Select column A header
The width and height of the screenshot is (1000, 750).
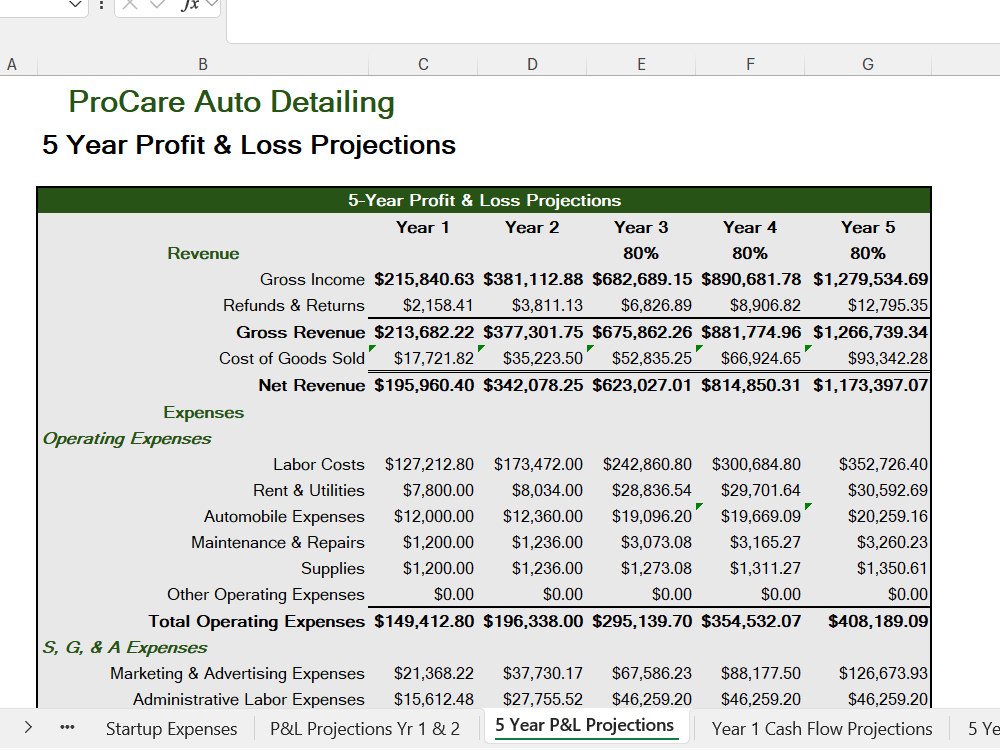[x=11, y=64]
